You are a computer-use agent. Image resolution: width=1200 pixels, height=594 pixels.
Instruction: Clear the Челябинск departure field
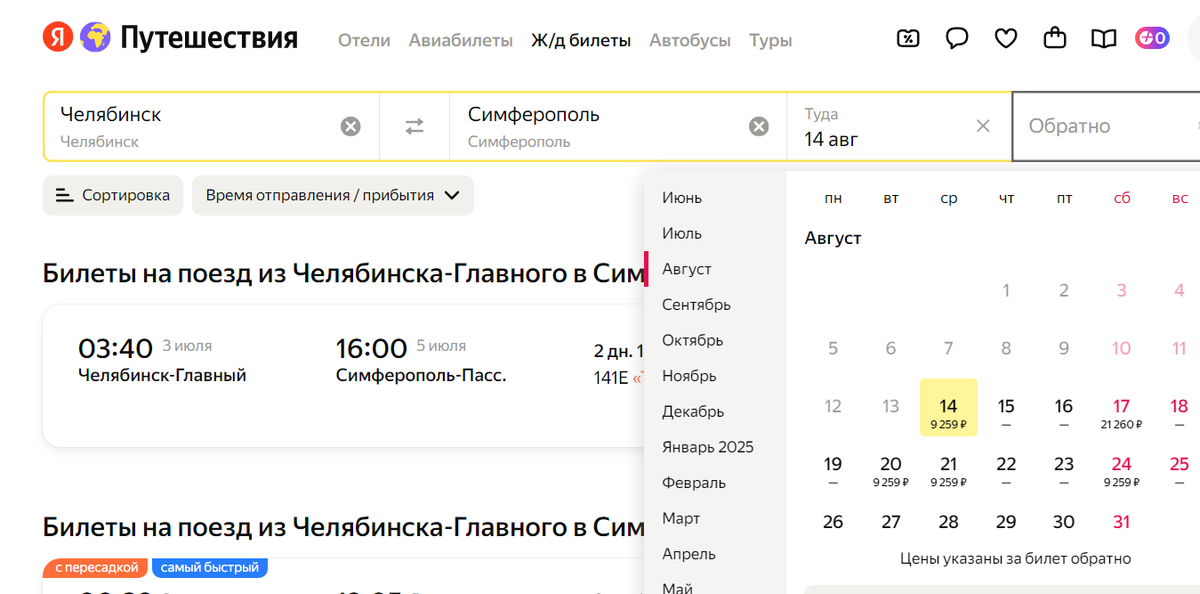point(350,126)
